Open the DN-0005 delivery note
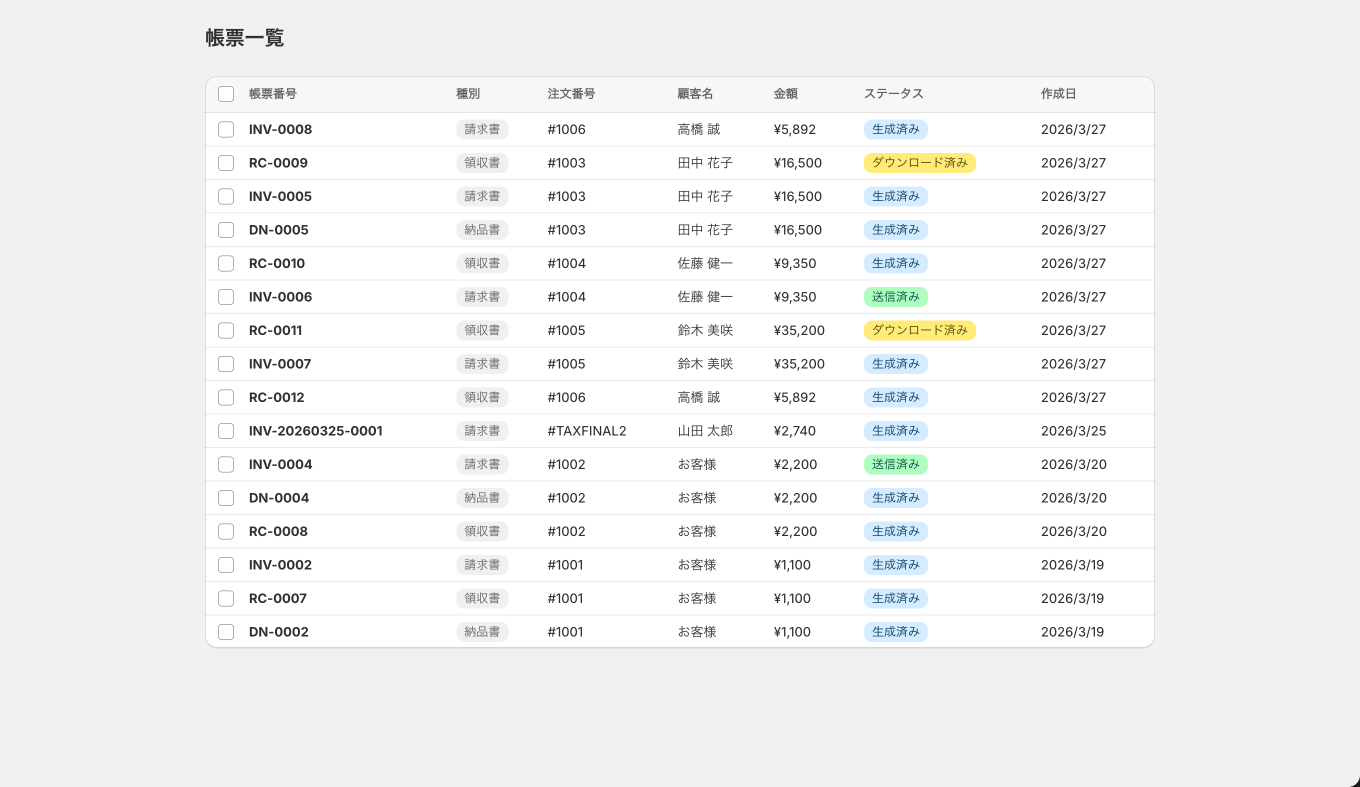 pyautogui.click(x=278, y=230)
